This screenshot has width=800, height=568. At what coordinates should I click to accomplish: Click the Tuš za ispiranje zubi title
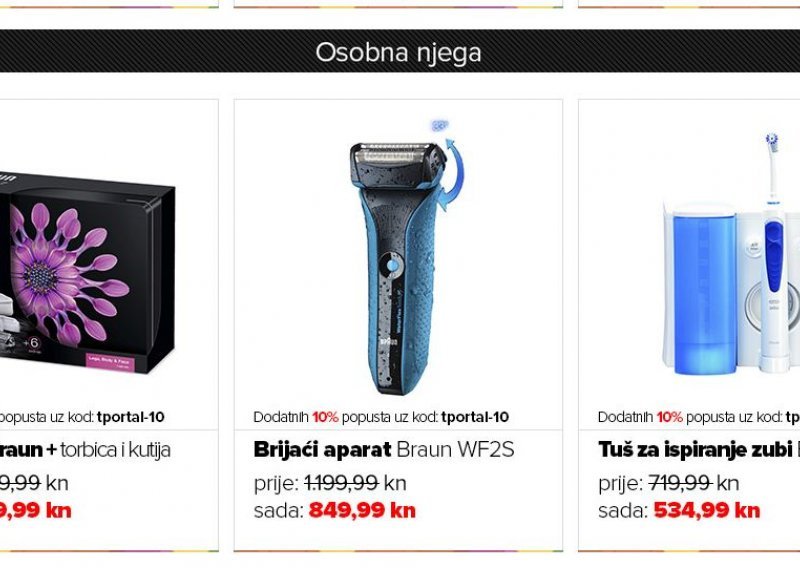698,450
